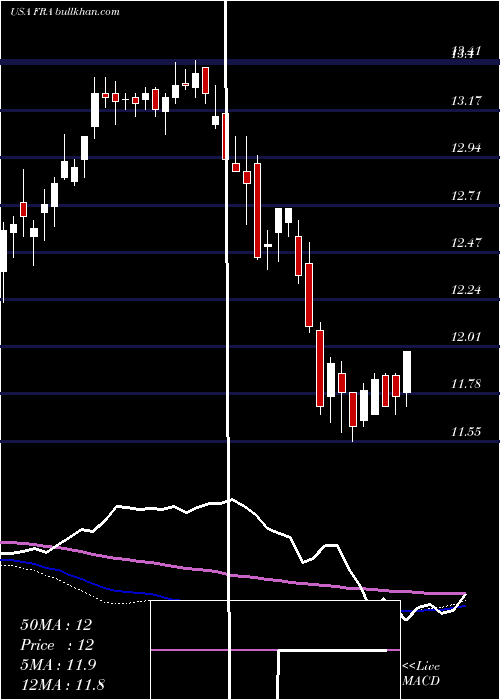Click the 50MA : 12 readout
Viewport: 500px width, 700px height.
tap(56, 625)
